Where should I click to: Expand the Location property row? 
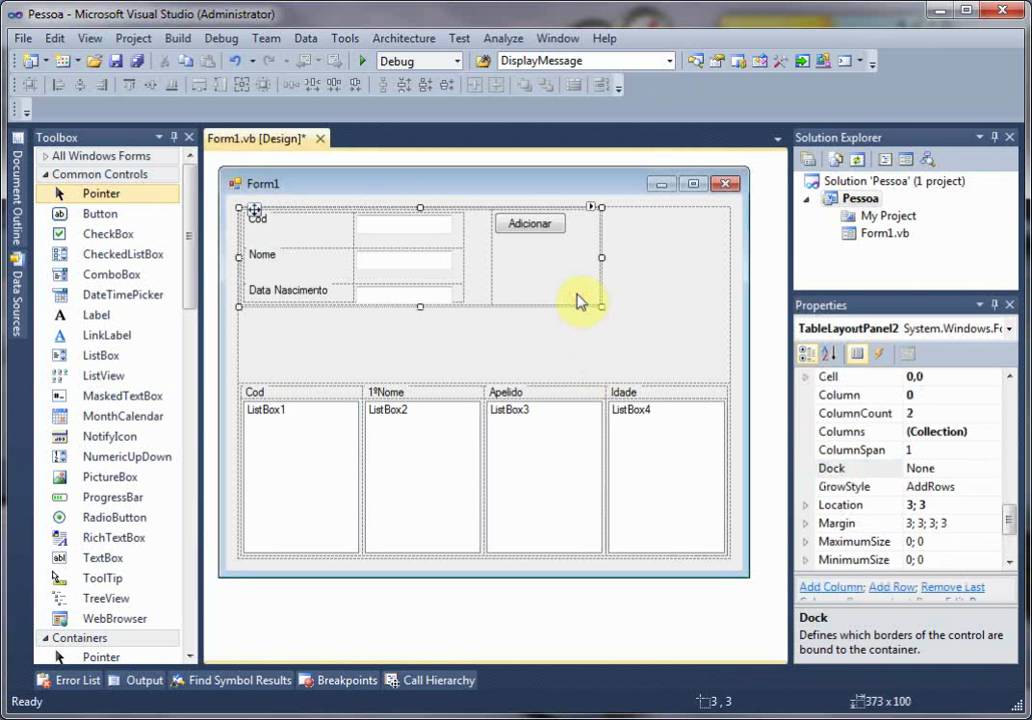pos(805,505)
